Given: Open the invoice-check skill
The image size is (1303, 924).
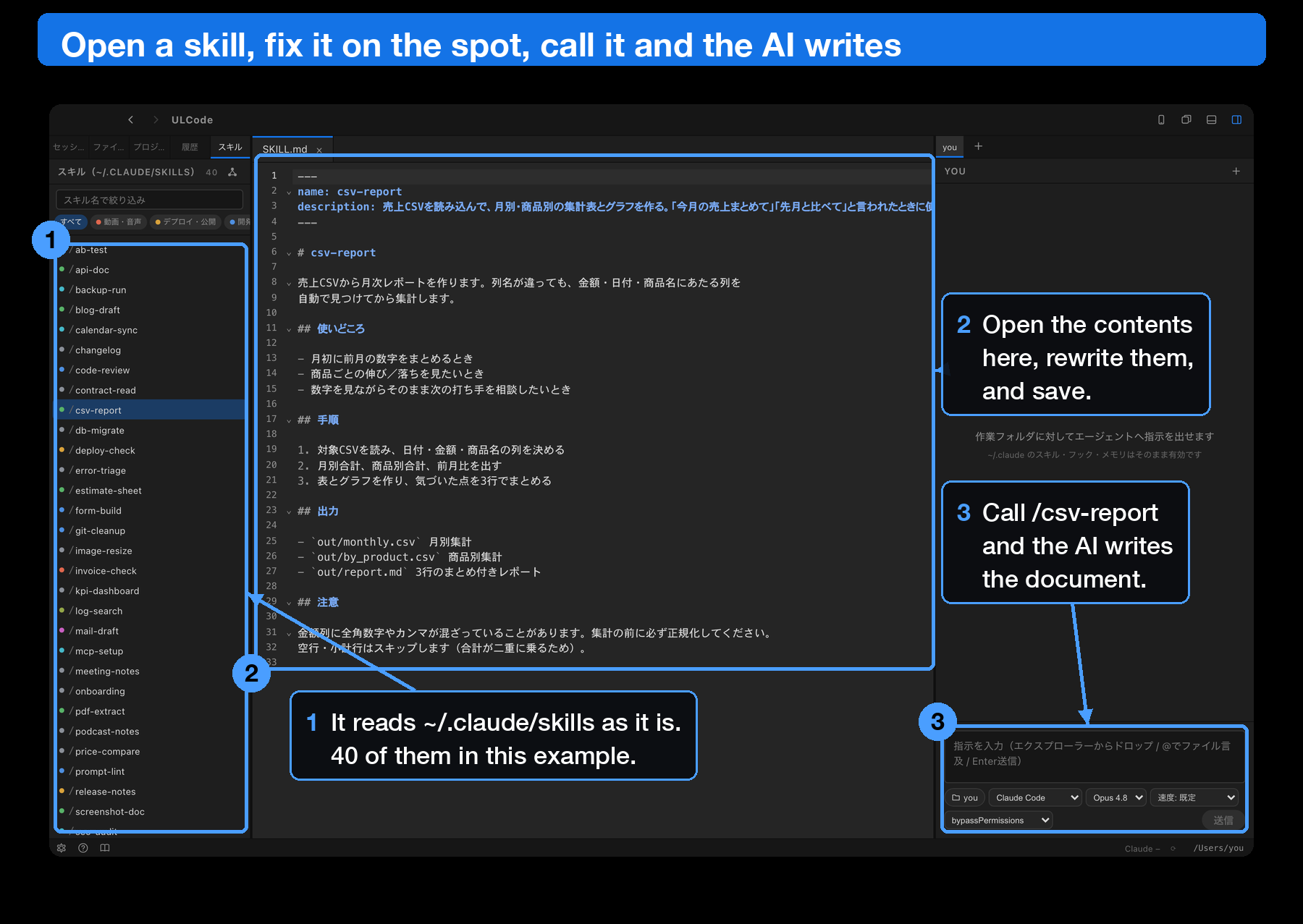Looking at the screenshot, I should tap(151, 571).
